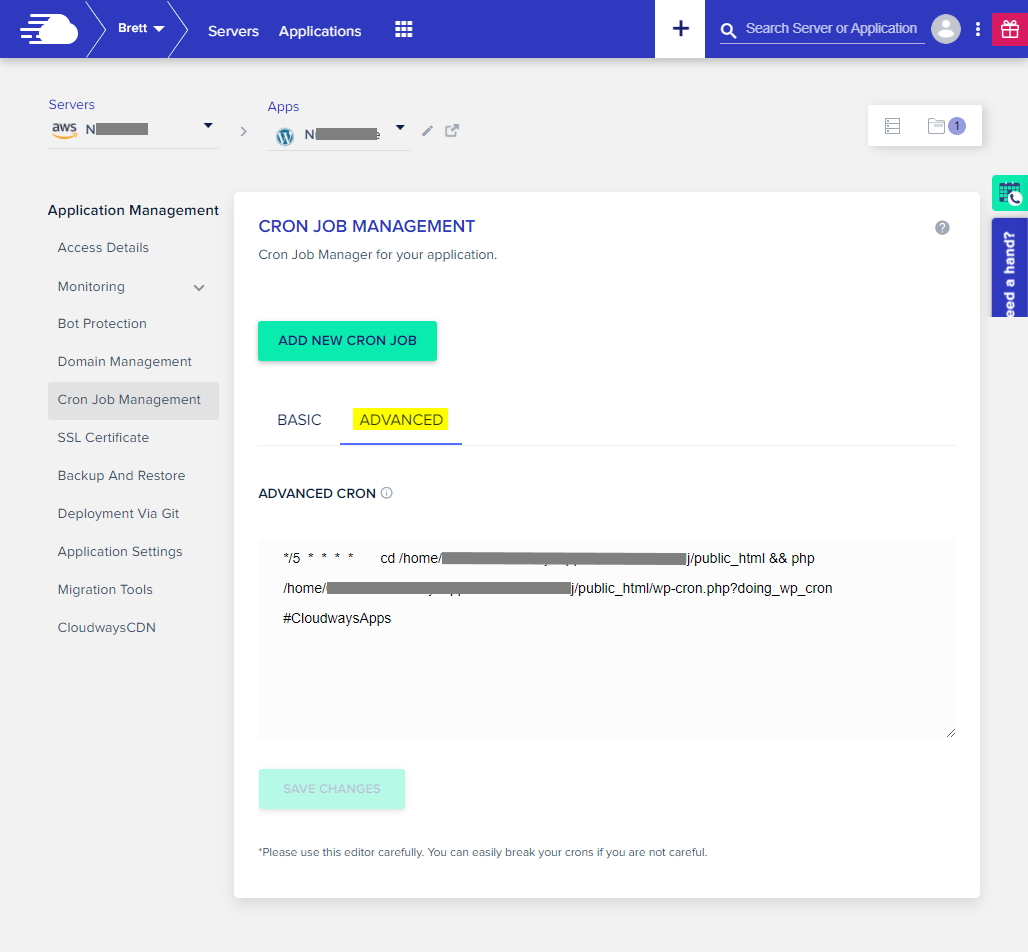Click the #CloudwaysApps comment line

point(337,618)
